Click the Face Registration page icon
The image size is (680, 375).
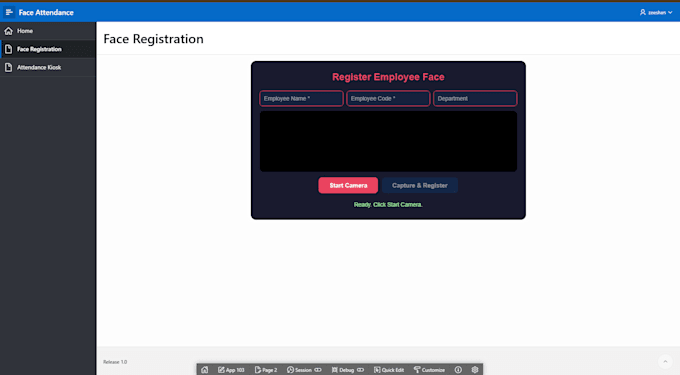(8, 49)
